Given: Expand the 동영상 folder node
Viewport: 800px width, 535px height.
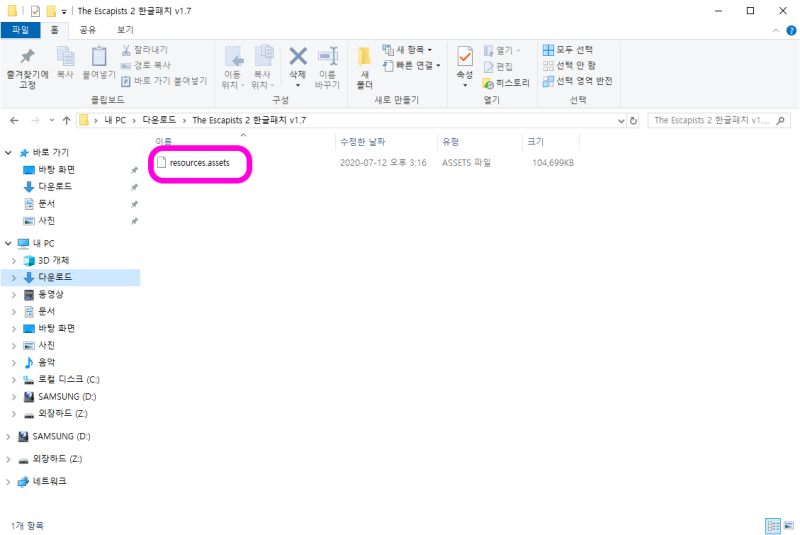Looking at the screenshot, I should pyautogui.click(x=14, y=295).
